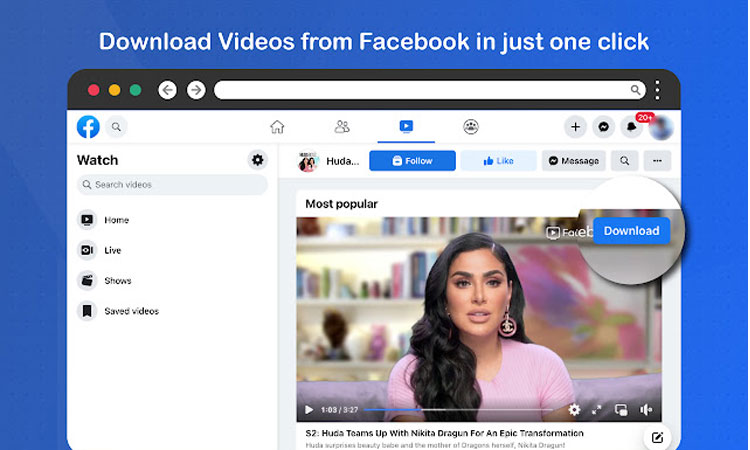Select Shows in the Watch sidebar
Screen dimensions: 750x450
pyautogui.click(x=117, y=281)
